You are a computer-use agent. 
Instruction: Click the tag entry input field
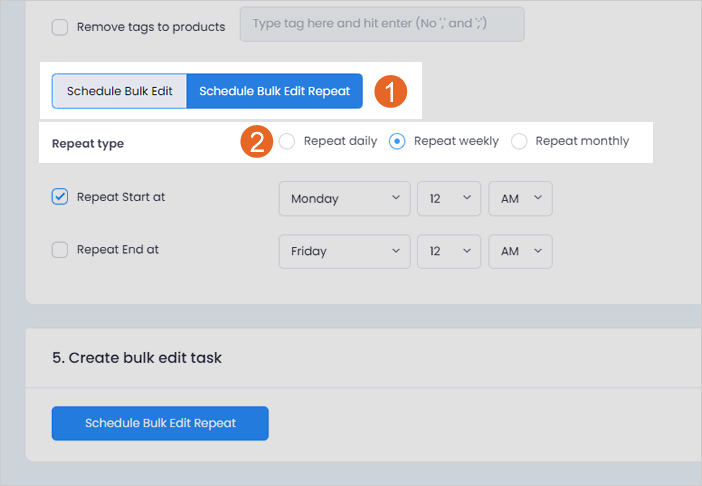[x=382, y=24]
